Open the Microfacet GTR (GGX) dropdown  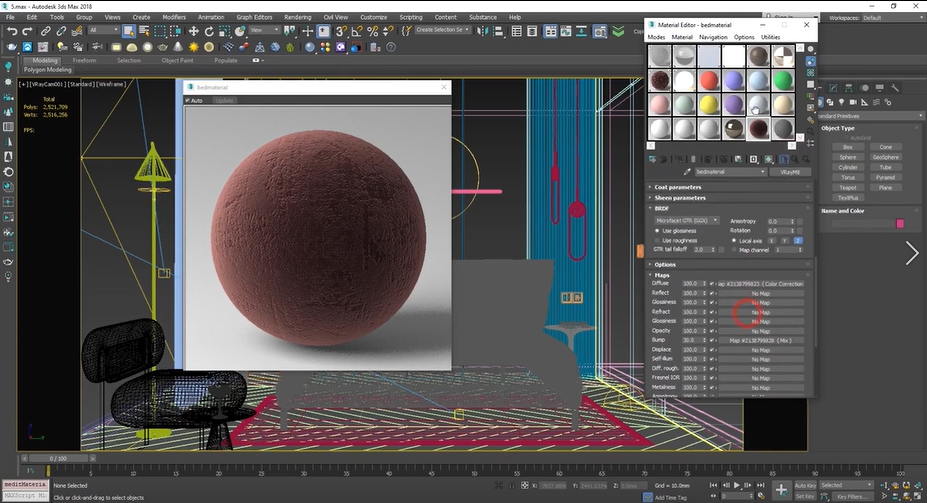click(x=686, y=220)
